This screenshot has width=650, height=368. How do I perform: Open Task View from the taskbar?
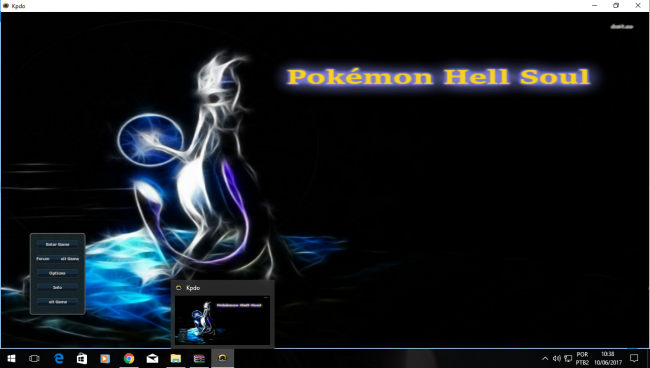(34, 358)
